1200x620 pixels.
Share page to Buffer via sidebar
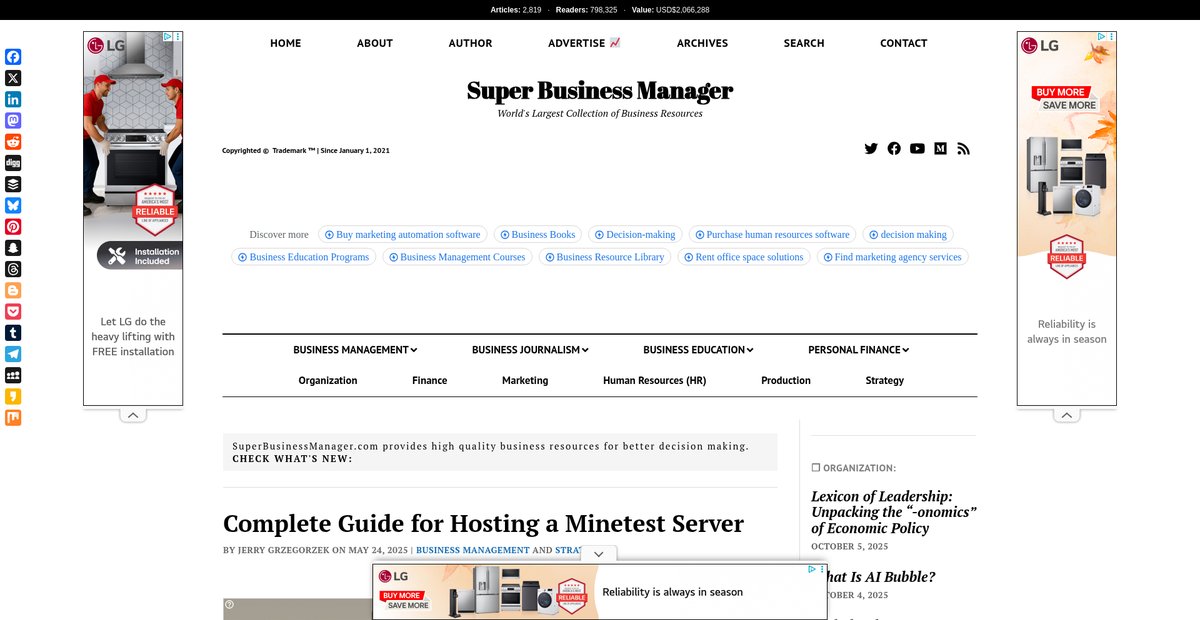click(13, 184)
